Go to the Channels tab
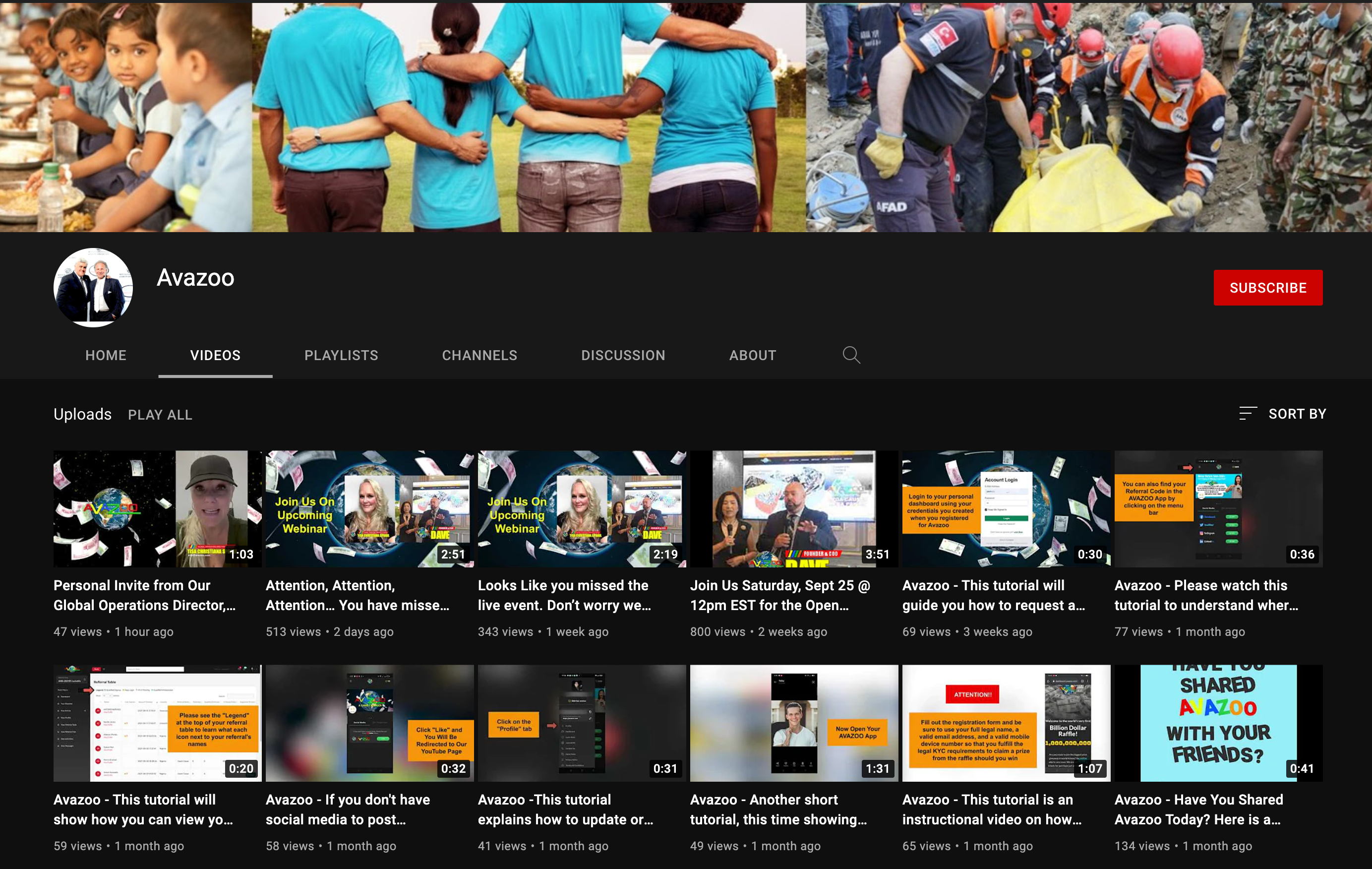Viewport: 1372px width, 869px height. pos(480,355)
